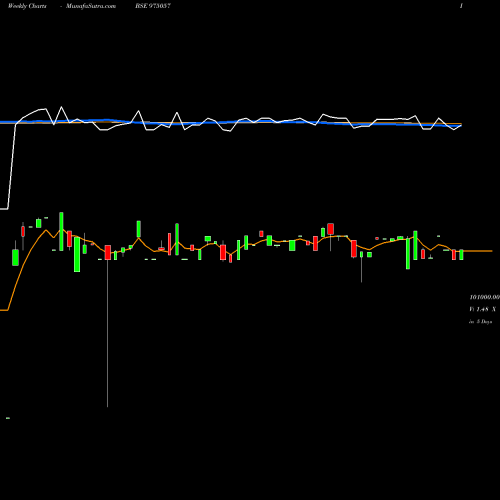The image size is (500, 500).
Task: Click the 'in 5 Days' text
Action: (x=480, y=322)
